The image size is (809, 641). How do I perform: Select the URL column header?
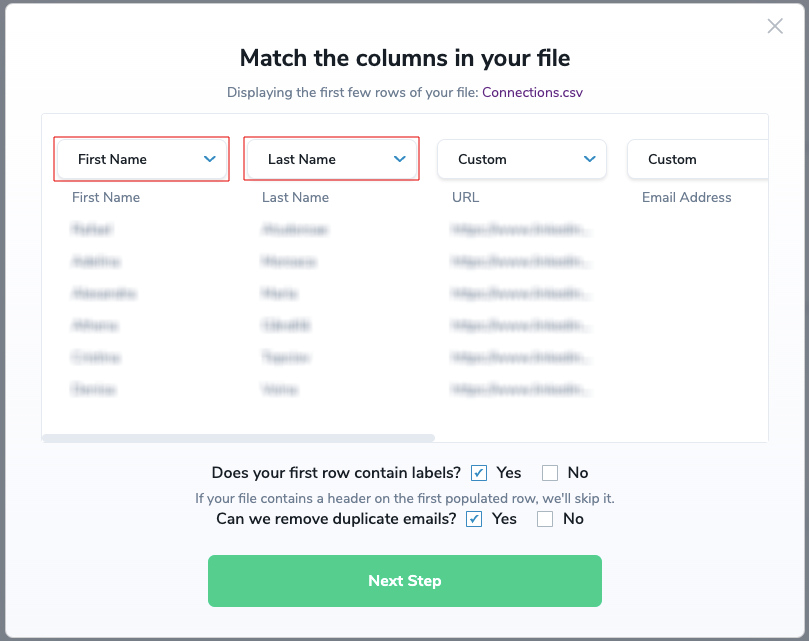pyautogui.click(x=465, y=197)
